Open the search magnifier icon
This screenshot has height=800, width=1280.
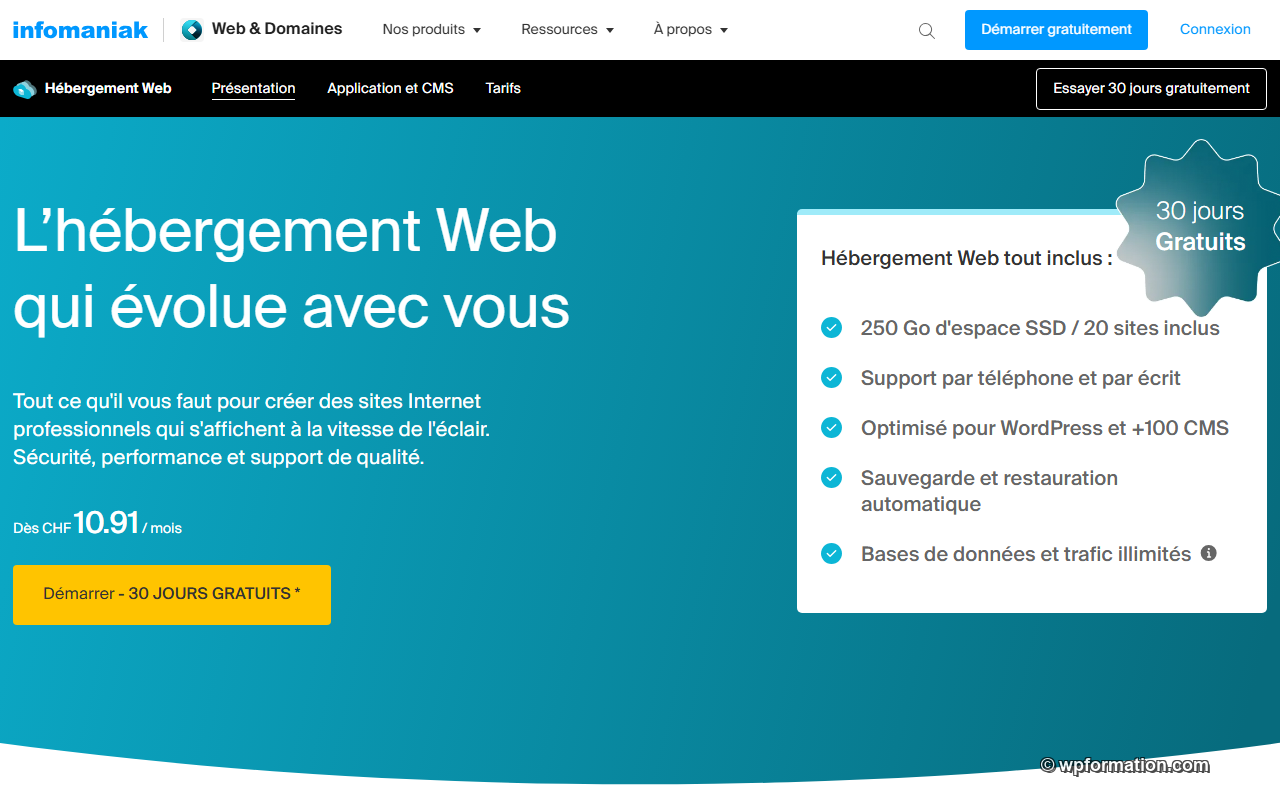coord(927,30)
